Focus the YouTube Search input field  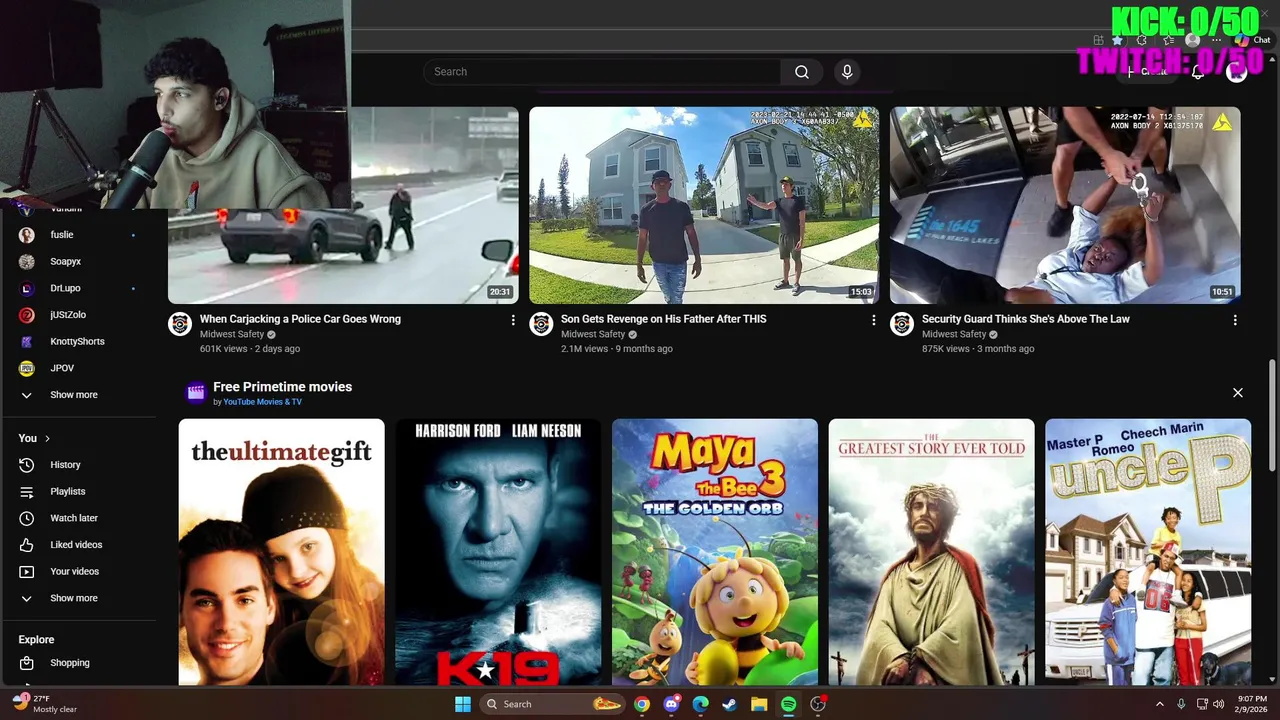coord(602,72)
